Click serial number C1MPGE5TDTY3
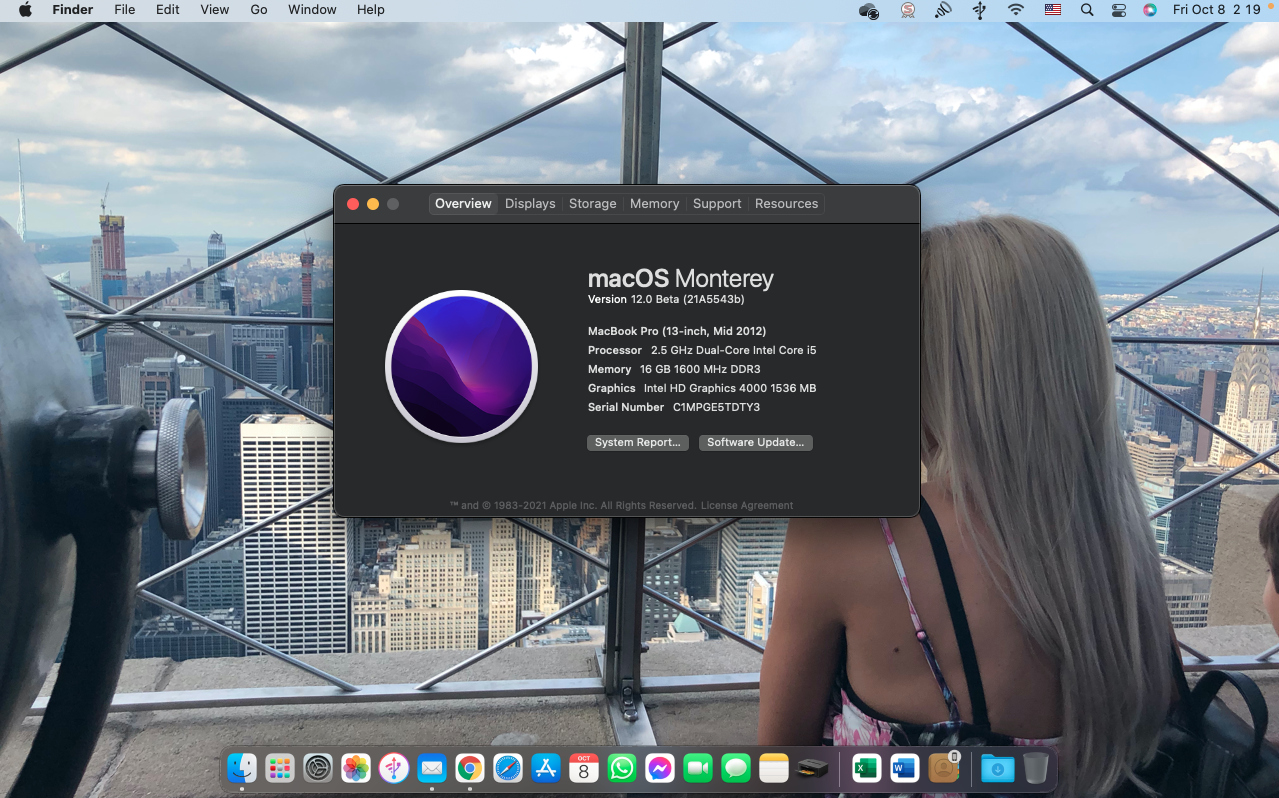1279x798 pixels. click(716, 407)
